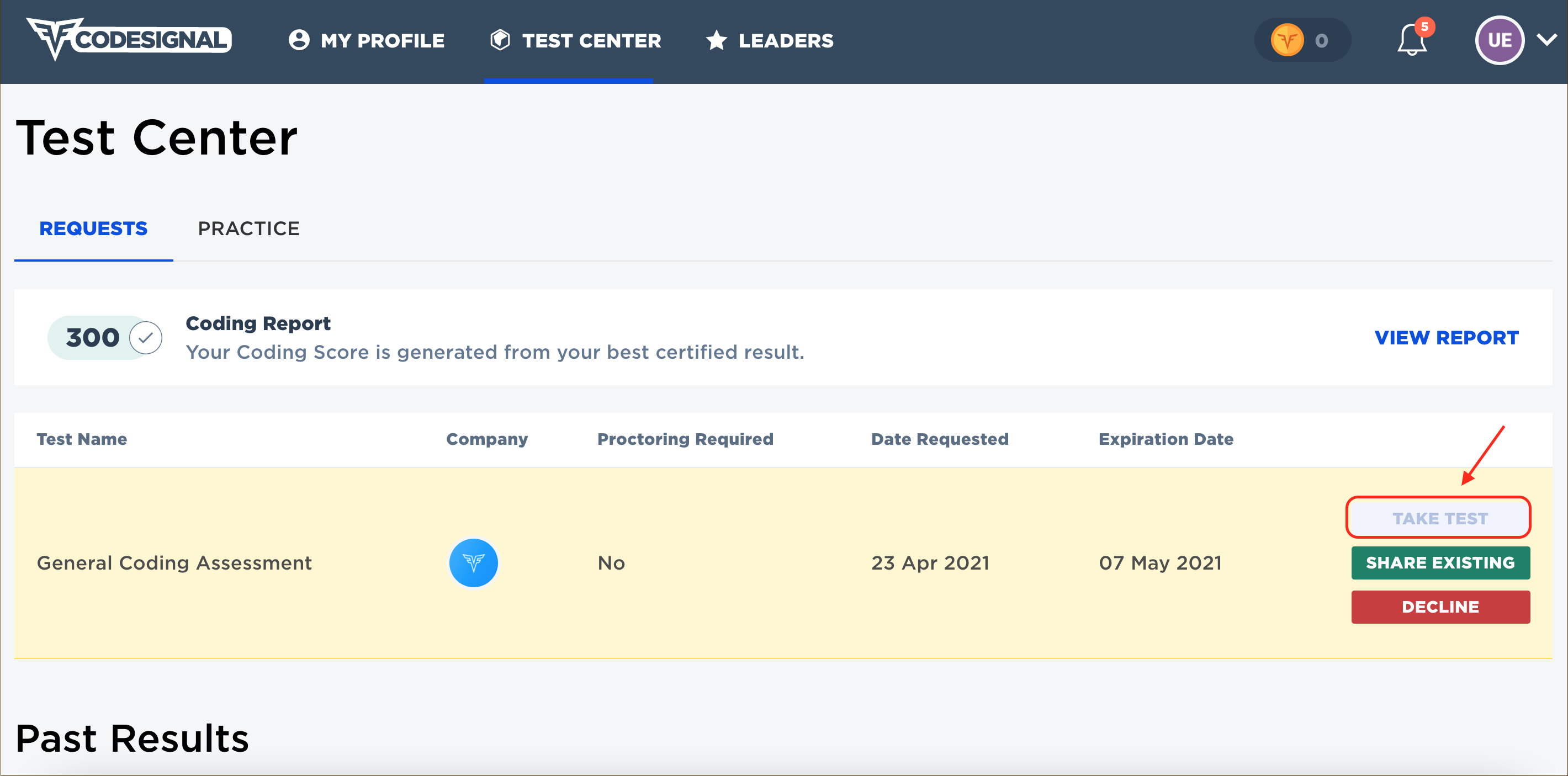Screen dimensions: 1568x776
Task: Click the Test Center cube icon
Action: coord(500,40)
